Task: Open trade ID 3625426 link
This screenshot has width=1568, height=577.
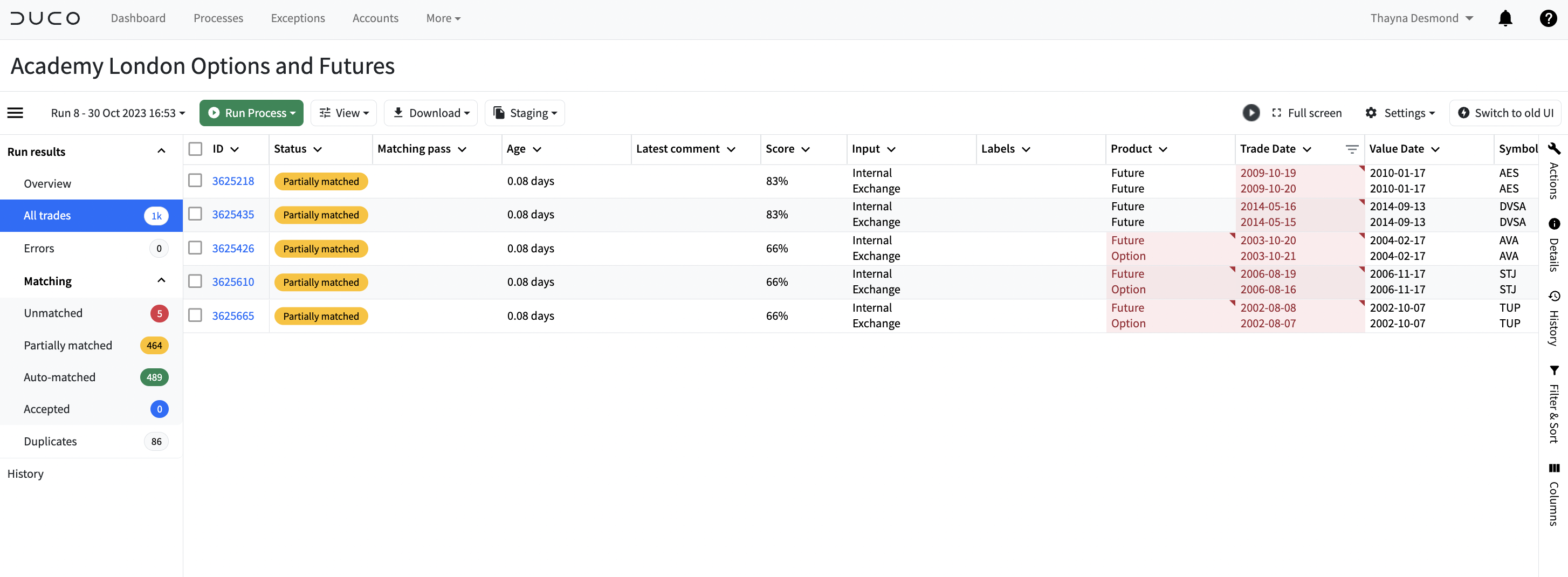Action: pos(233,249)
